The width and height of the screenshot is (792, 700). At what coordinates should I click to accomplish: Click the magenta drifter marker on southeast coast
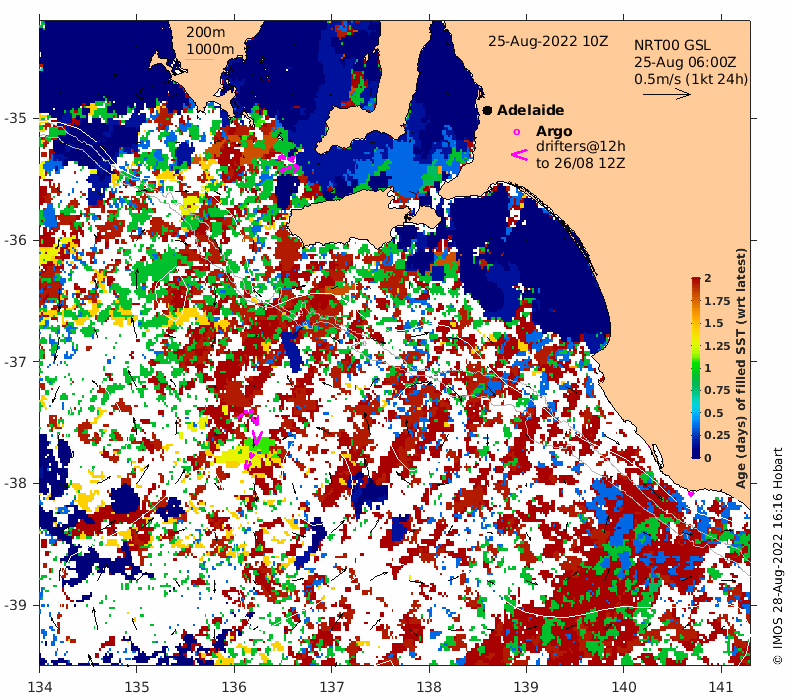click(x=691, y=493)
